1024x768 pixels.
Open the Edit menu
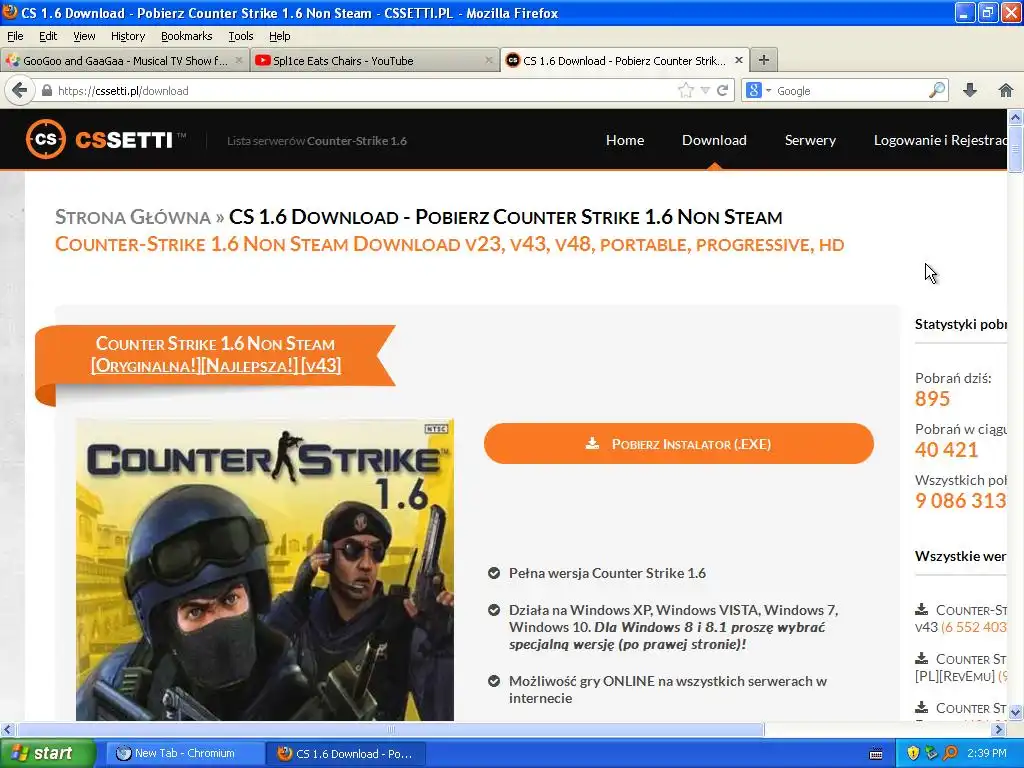(x=48, y=36)
